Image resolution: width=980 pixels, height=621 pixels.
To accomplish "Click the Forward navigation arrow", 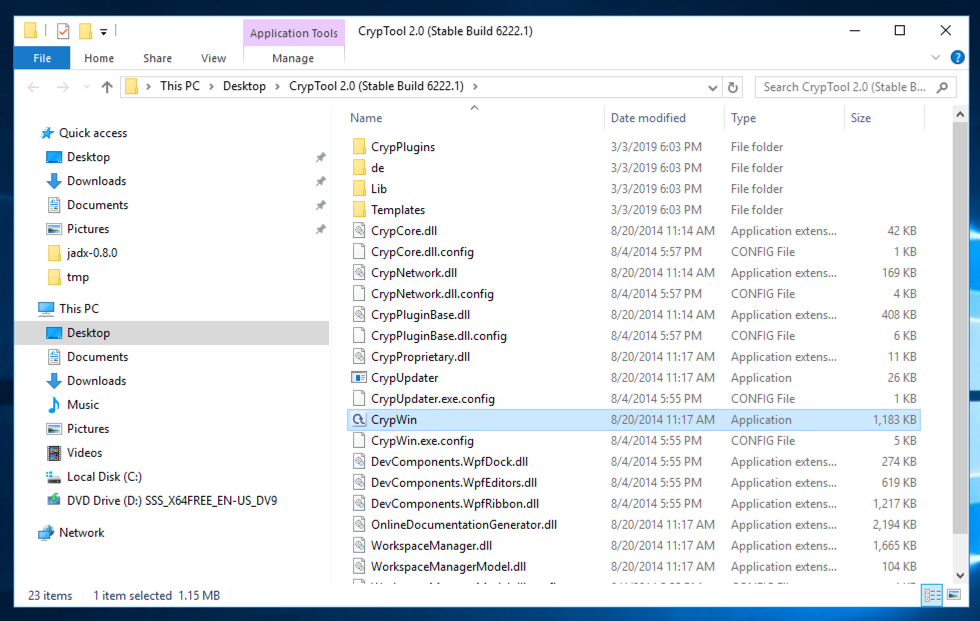I will click(x=62, y=87).
